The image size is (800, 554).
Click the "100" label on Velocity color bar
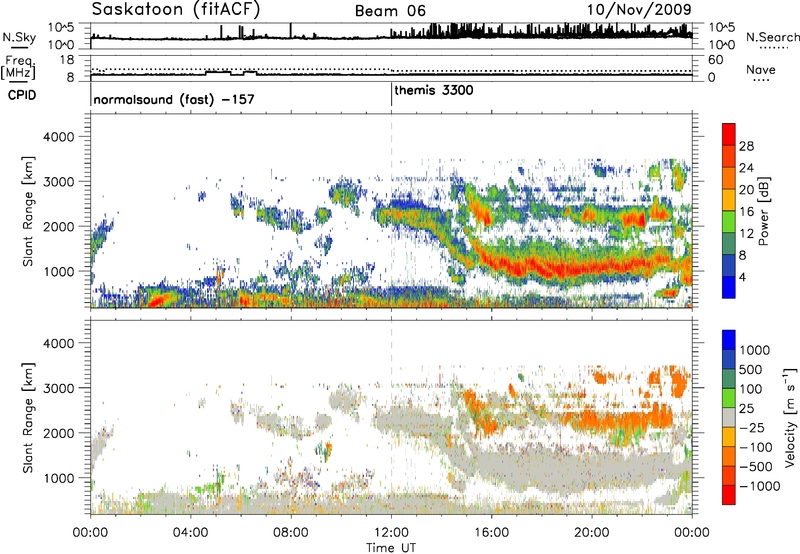752,389
